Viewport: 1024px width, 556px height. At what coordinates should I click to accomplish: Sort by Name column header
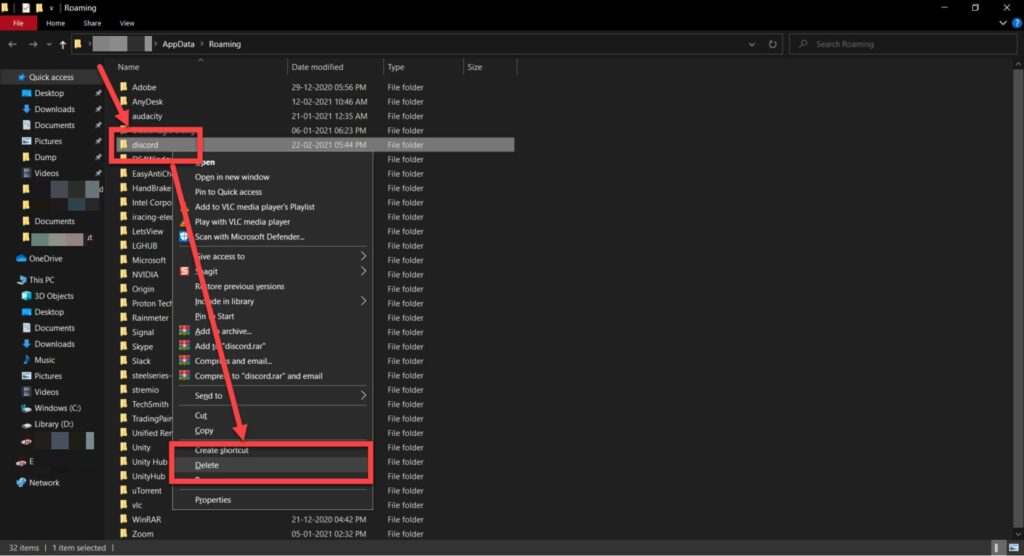pyautogui.click(x=129, y=67)
